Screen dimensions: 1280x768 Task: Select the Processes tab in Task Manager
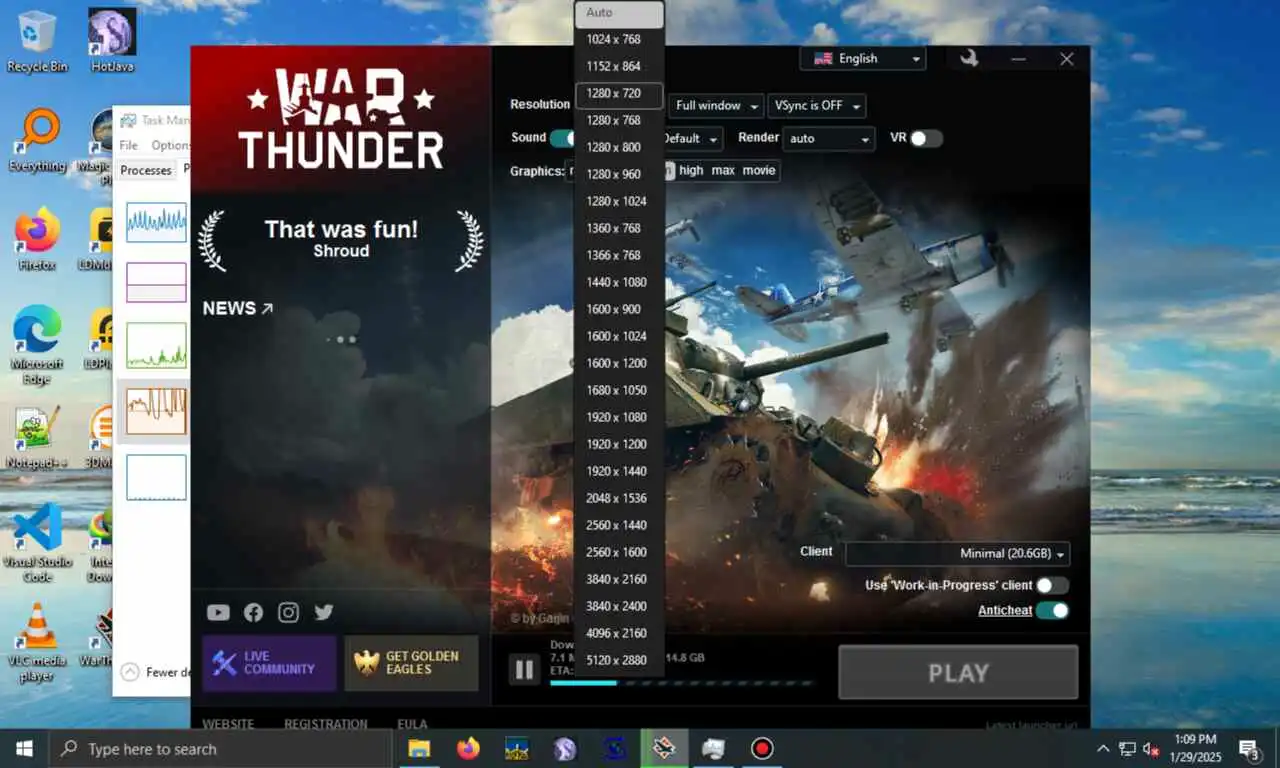pyautogui.click(x=146, y=170)
